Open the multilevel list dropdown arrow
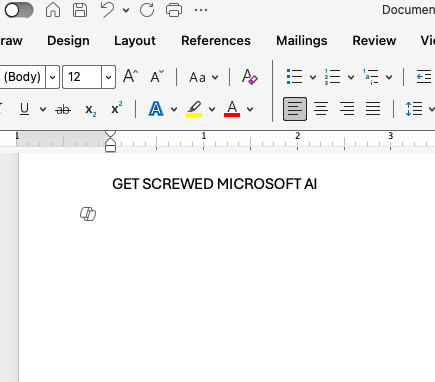435x382 pixels. tap(389, 77)
